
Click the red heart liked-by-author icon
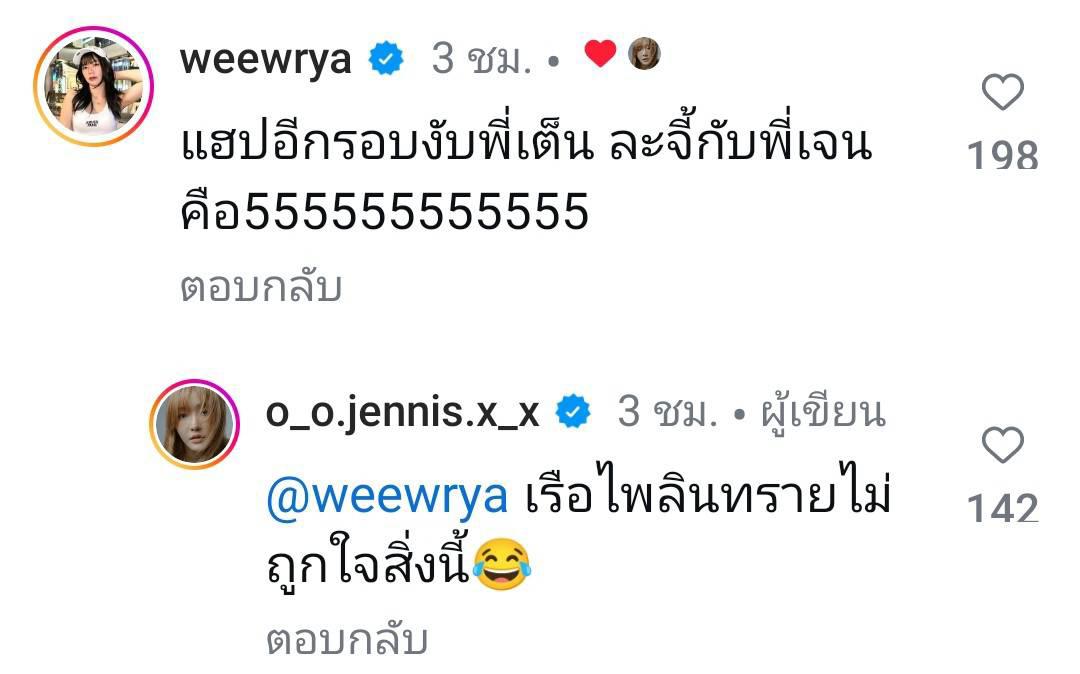click(x=600, y=53)
